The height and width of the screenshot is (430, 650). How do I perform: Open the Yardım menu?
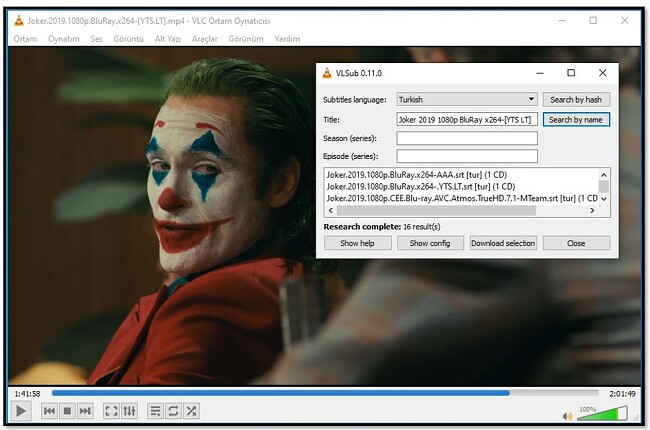coord(287,39)
